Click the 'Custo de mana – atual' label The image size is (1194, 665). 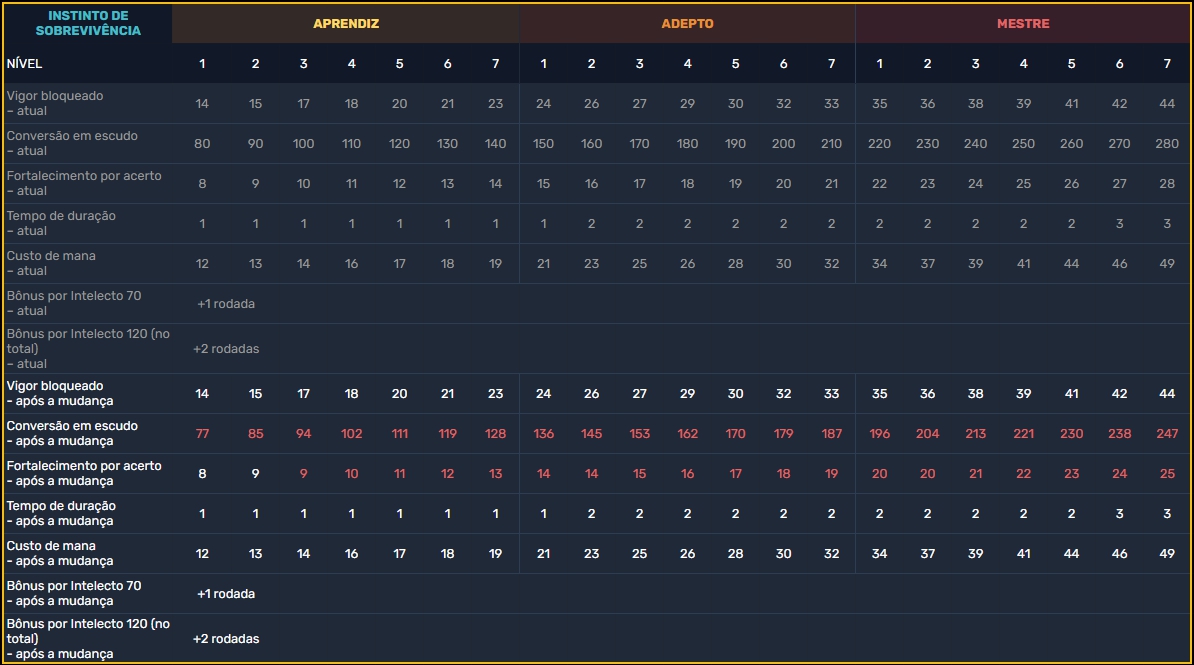click(x=51, y=264)
